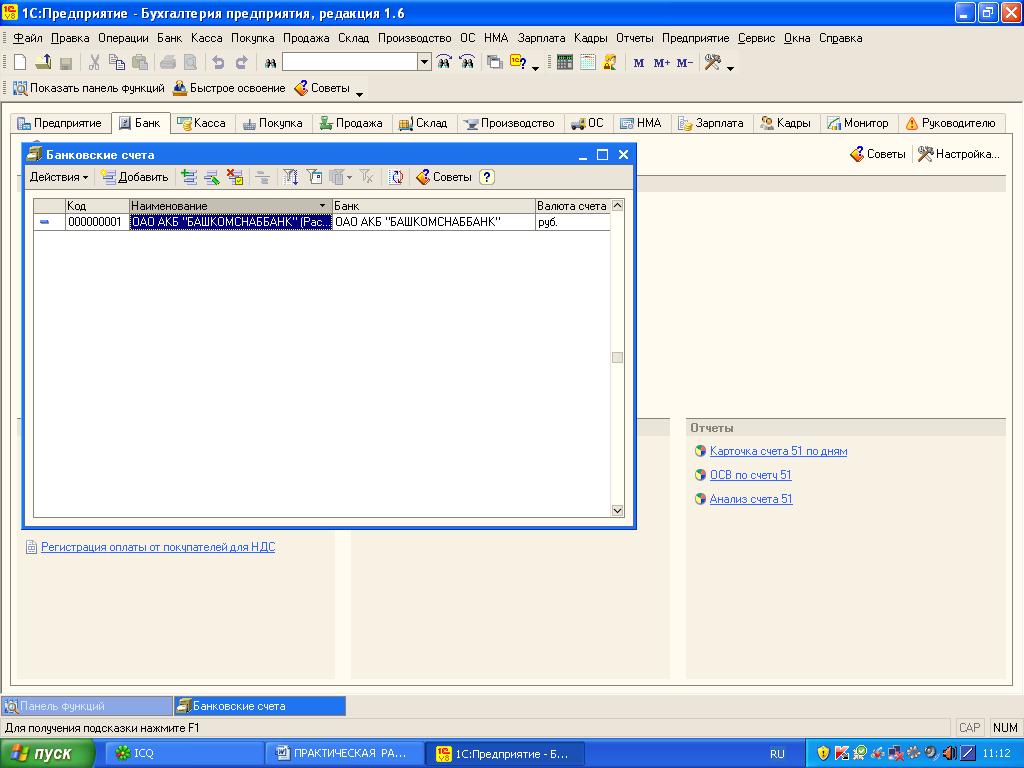Click the Find binoculars icon before search field
The height and width of the screenshot is (768, 1024).
pos(270,63)
